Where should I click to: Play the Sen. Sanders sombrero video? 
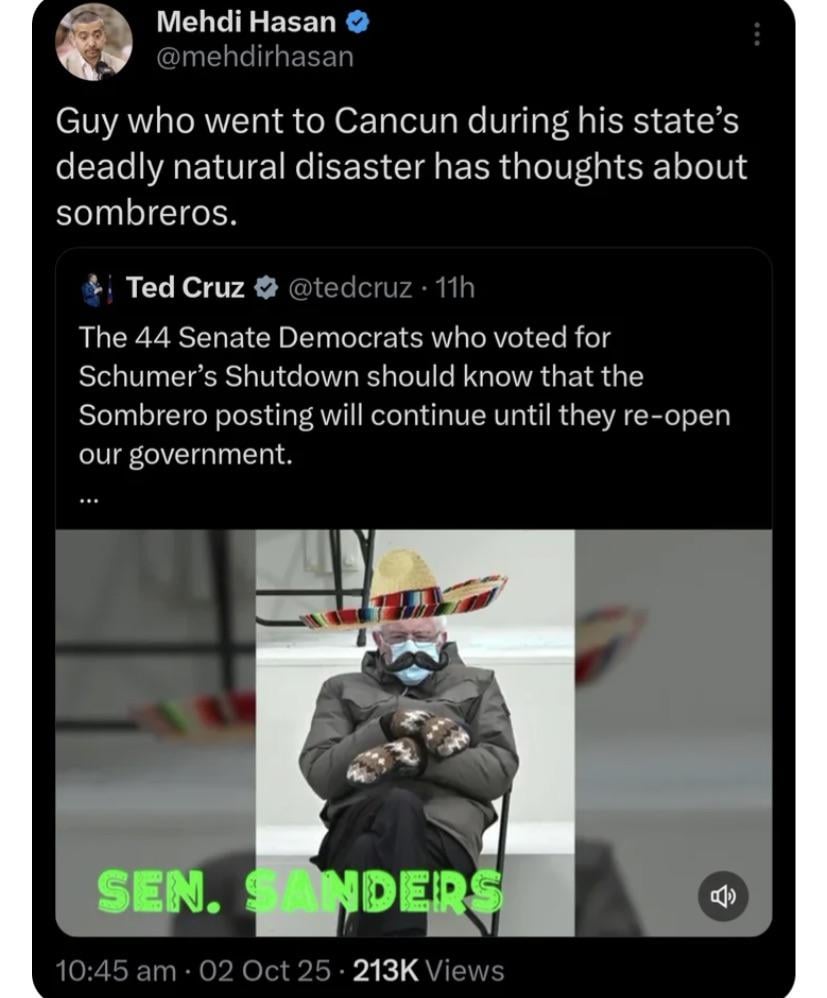[x=414, y=733]
